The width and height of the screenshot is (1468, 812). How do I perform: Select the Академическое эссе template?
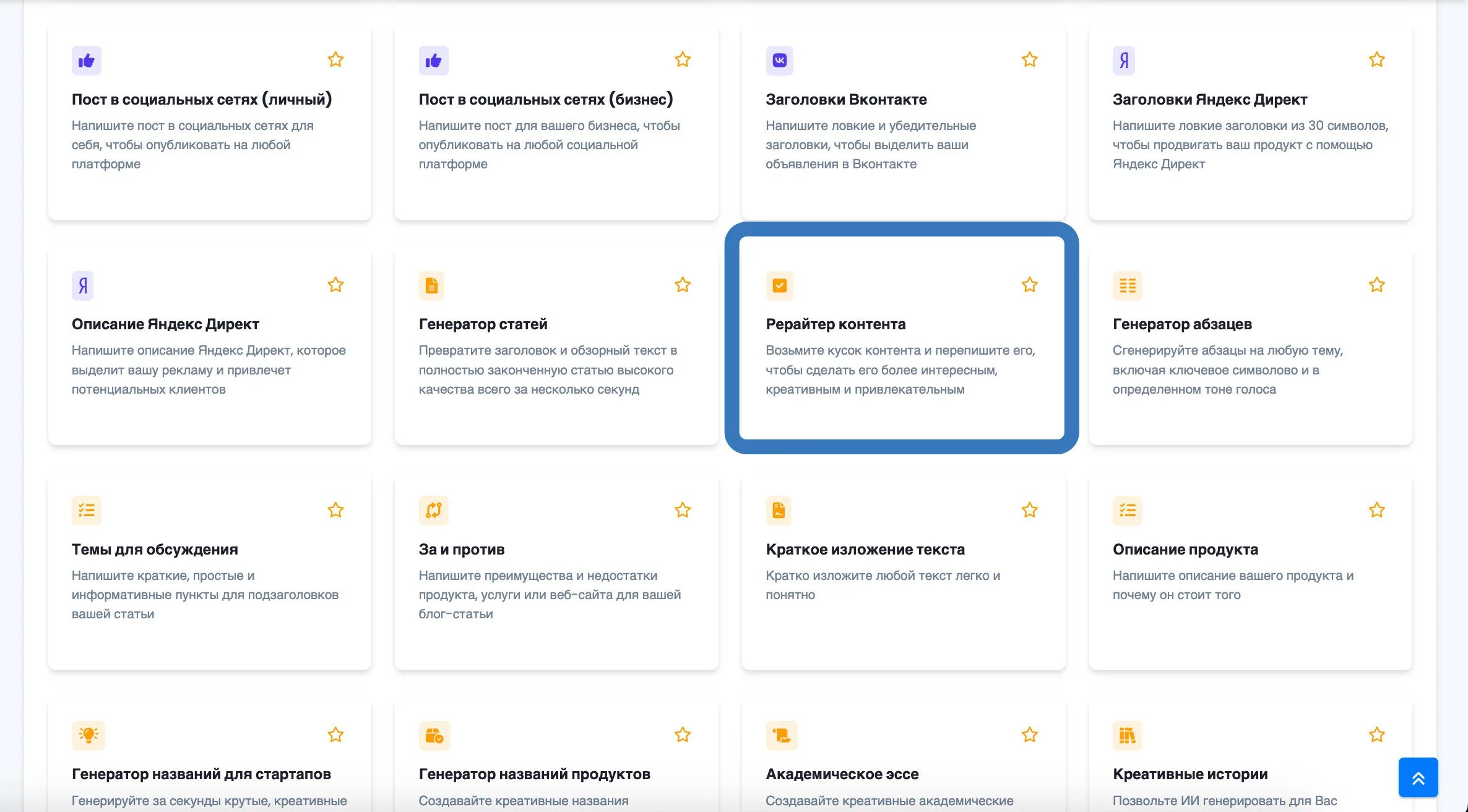pyautogui.click(x=842, y=774)
